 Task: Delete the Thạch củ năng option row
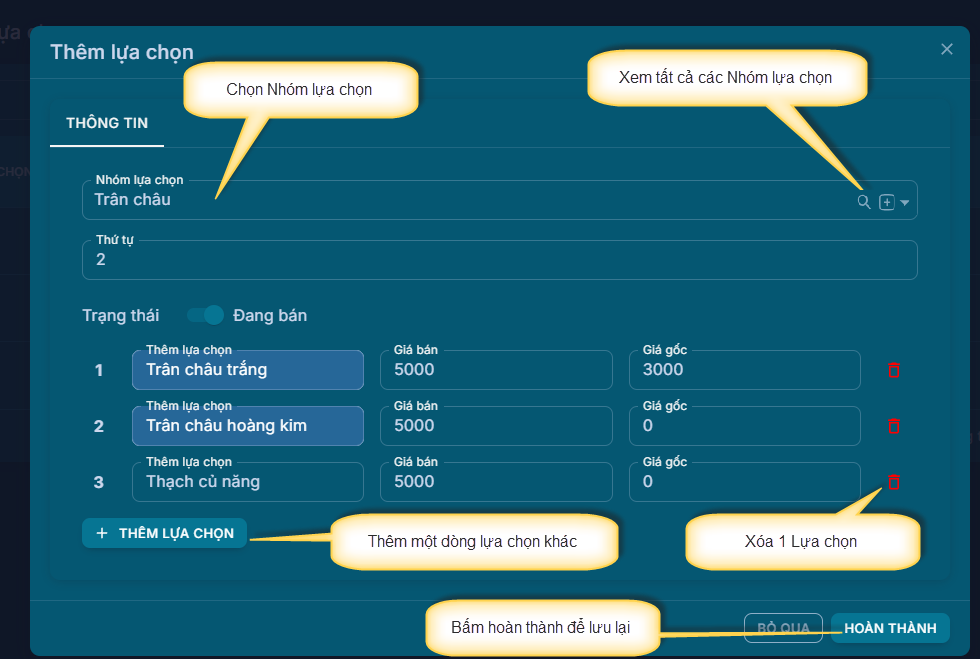click(x=894, y=482)
